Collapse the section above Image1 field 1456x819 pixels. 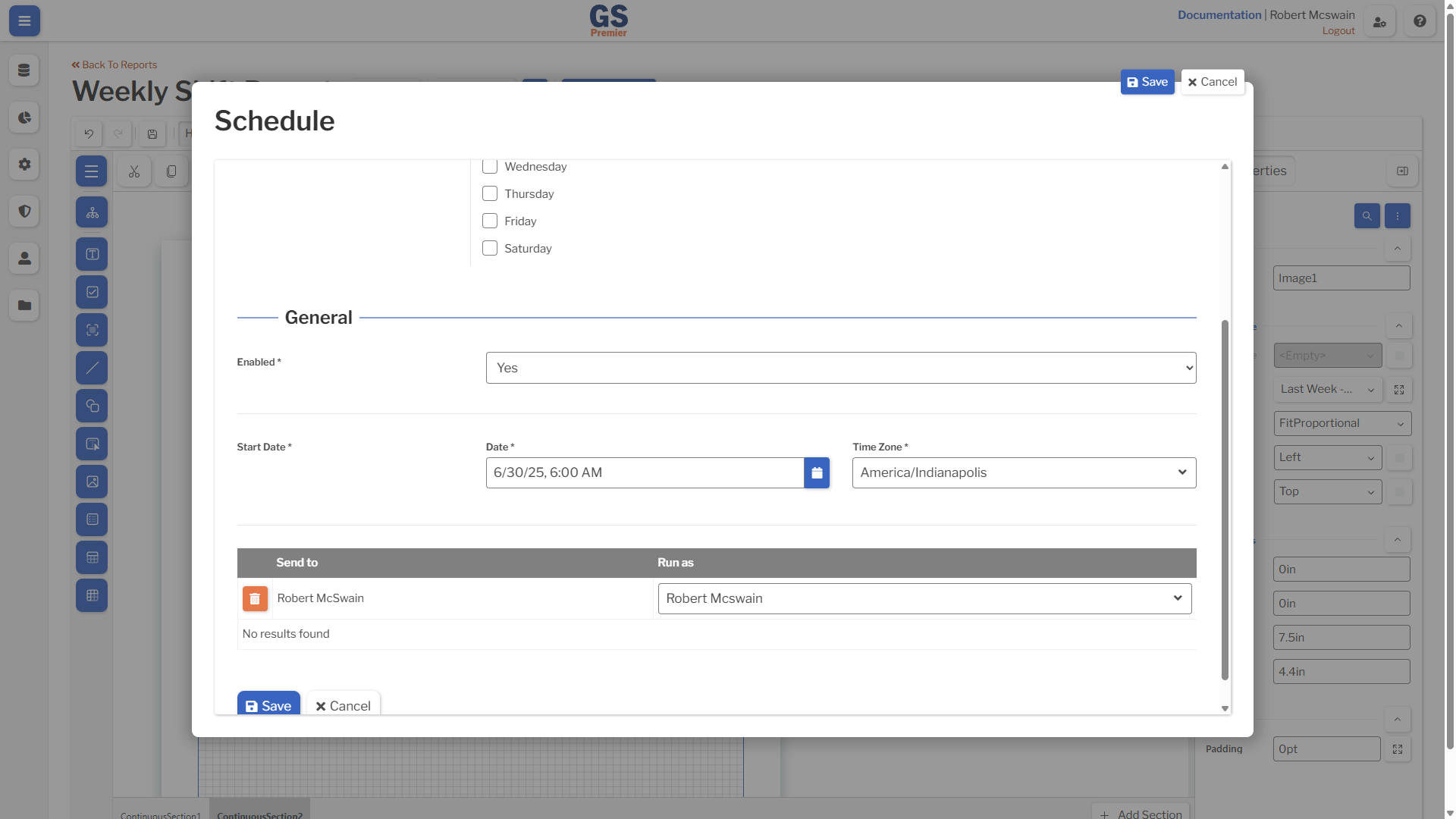1397,249
